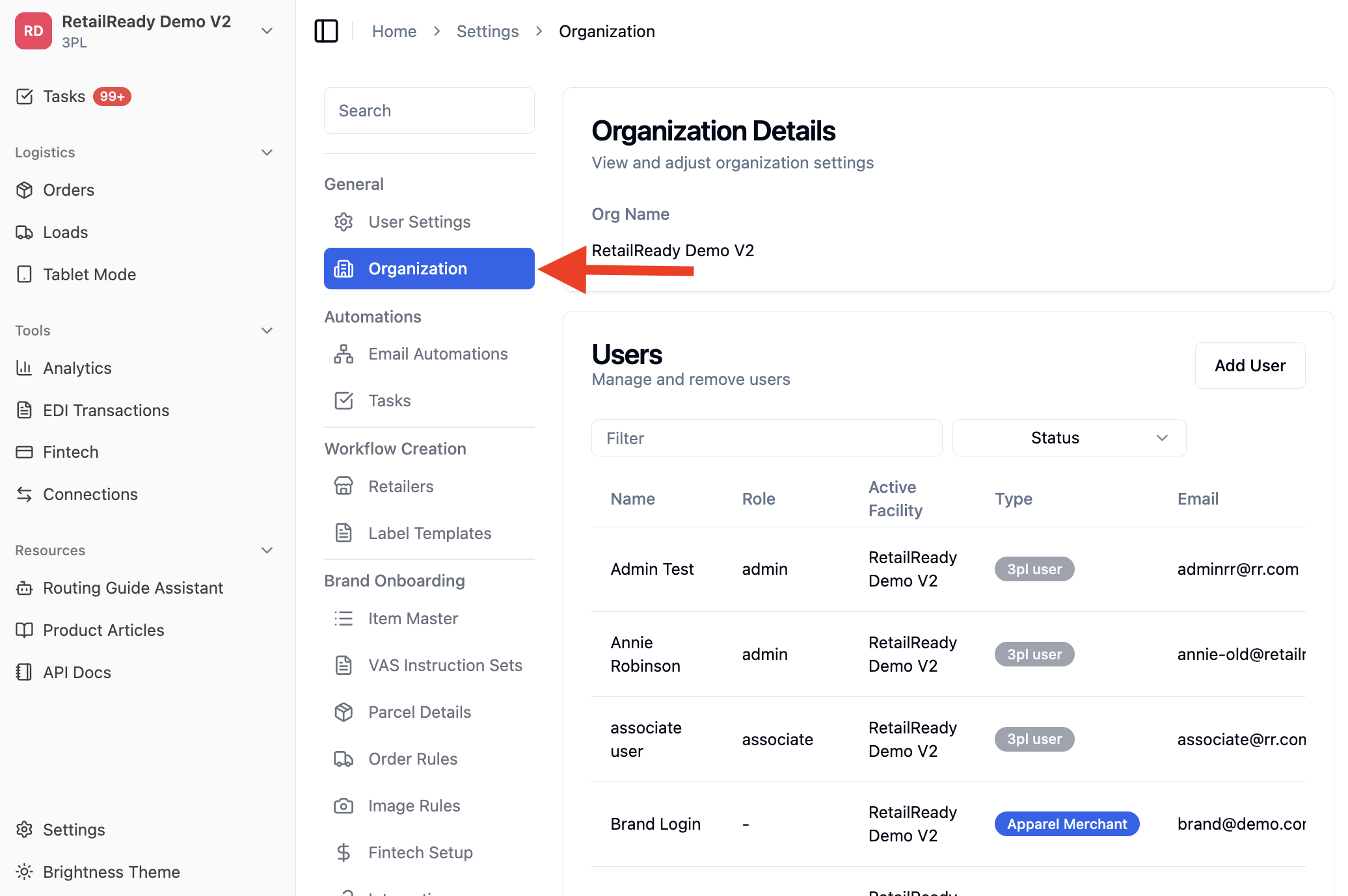The height and width of the screenshot is (896, 1348).
Task: Click the Connections arrows icon
Action: click(24, 494)
